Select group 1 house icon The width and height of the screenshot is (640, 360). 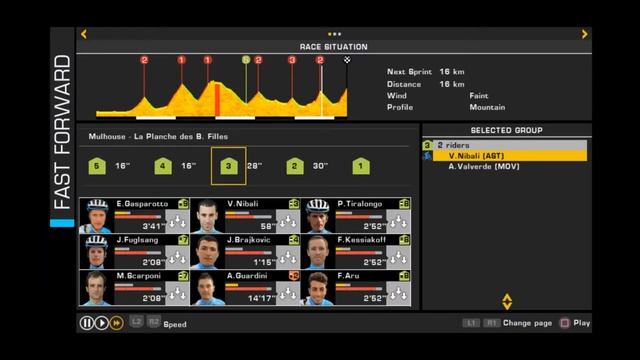[361, 166]
